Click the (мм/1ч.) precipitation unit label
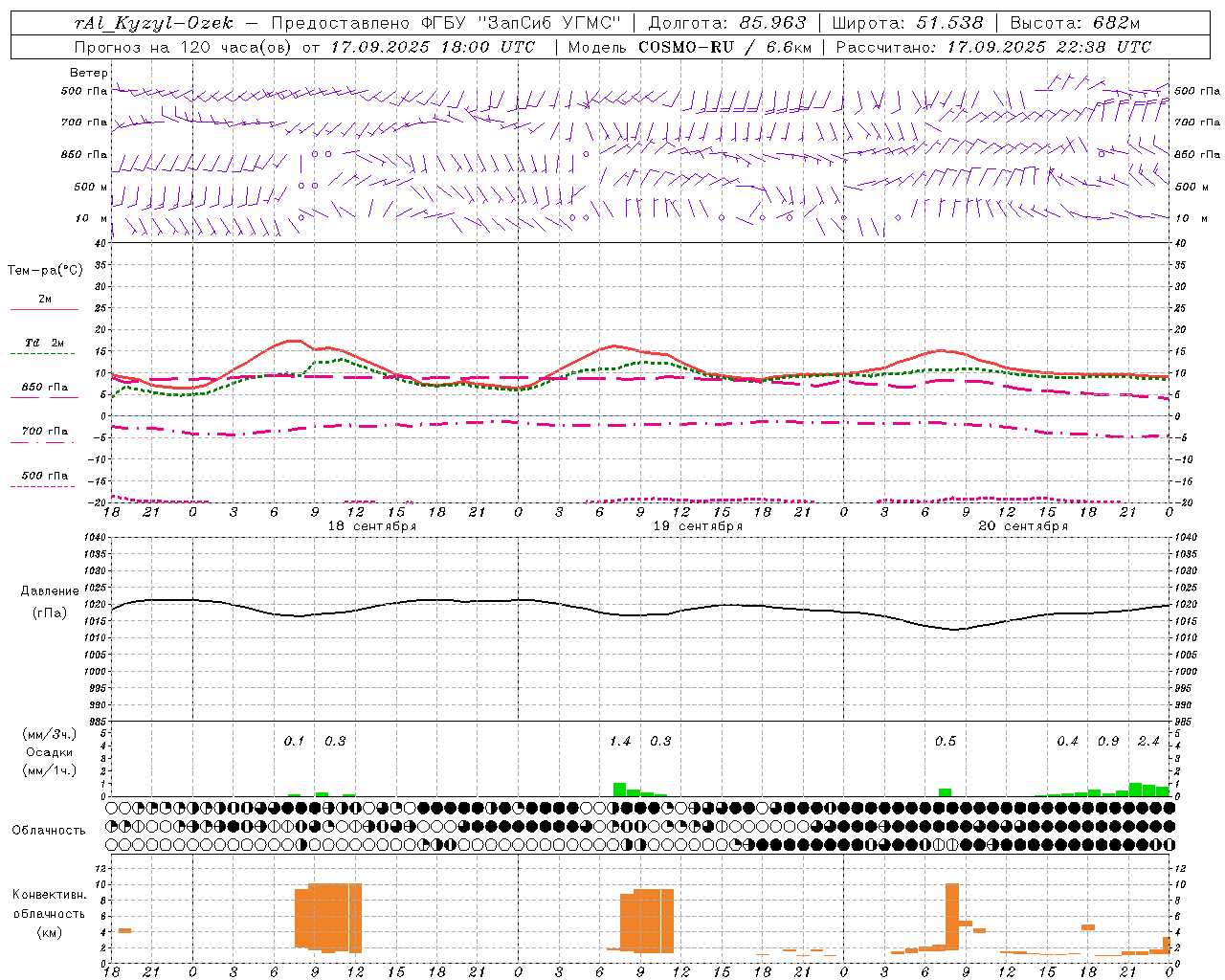The image size is (1225, 980). pyautogui.click(x=51, y=770)
